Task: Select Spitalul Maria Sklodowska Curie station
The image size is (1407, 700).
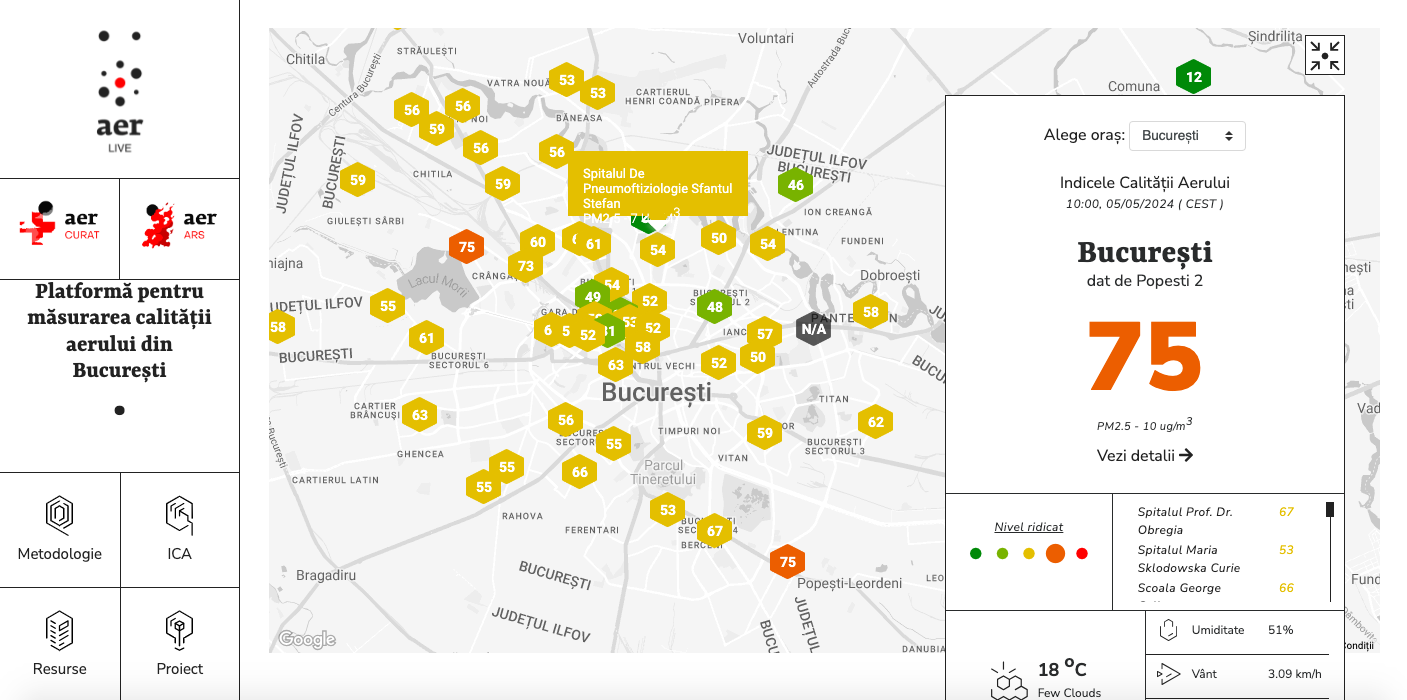Action: click(x=1188, y=559)
